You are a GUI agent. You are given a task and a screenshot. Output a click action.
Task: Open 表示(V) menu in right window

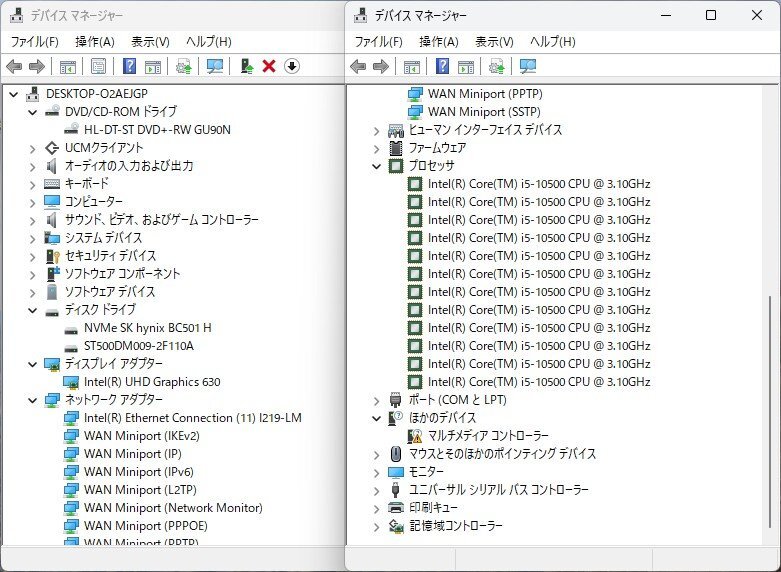click(x=494, y=41)
